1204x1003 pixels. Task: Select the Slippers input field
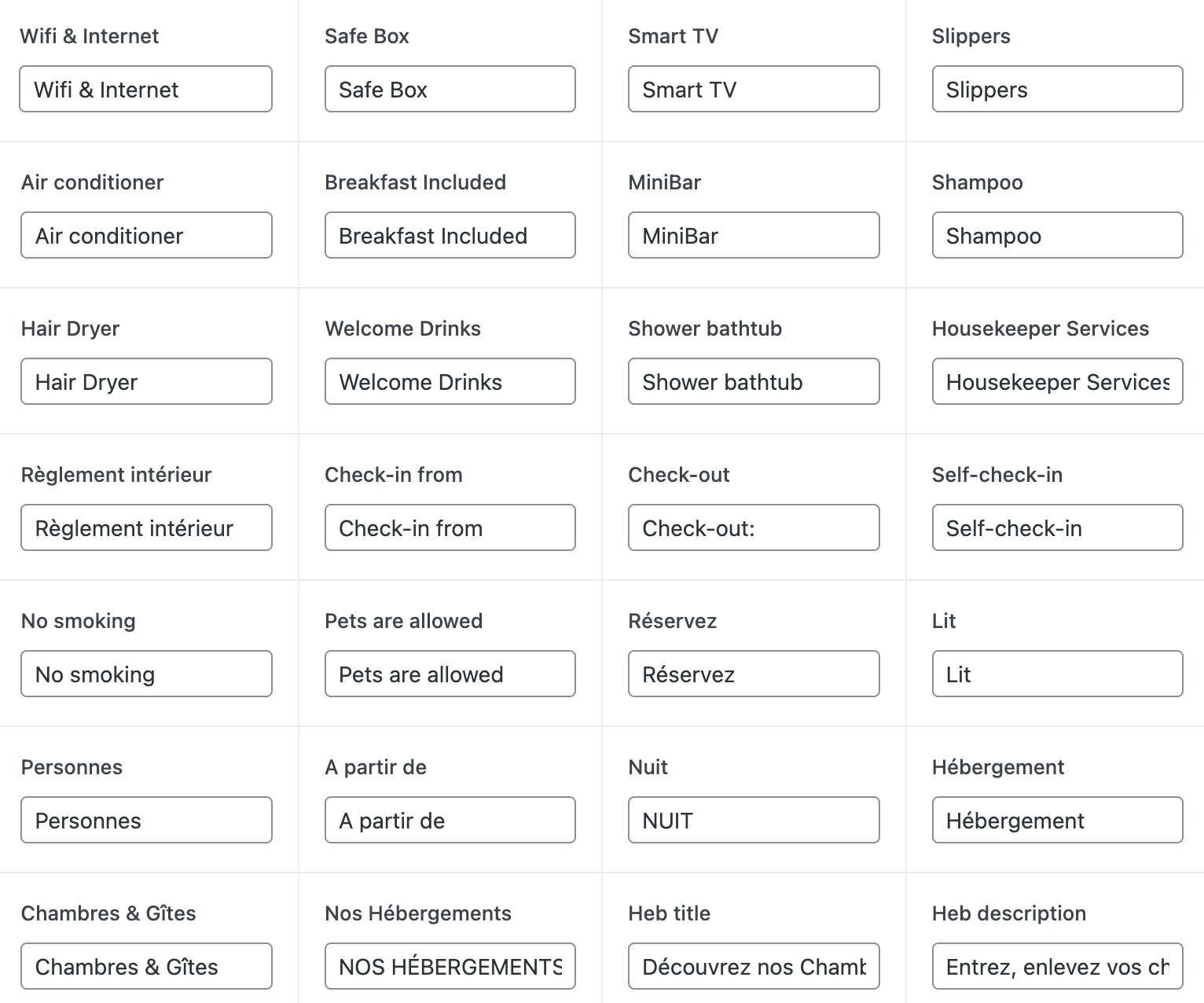point(1057,90)
